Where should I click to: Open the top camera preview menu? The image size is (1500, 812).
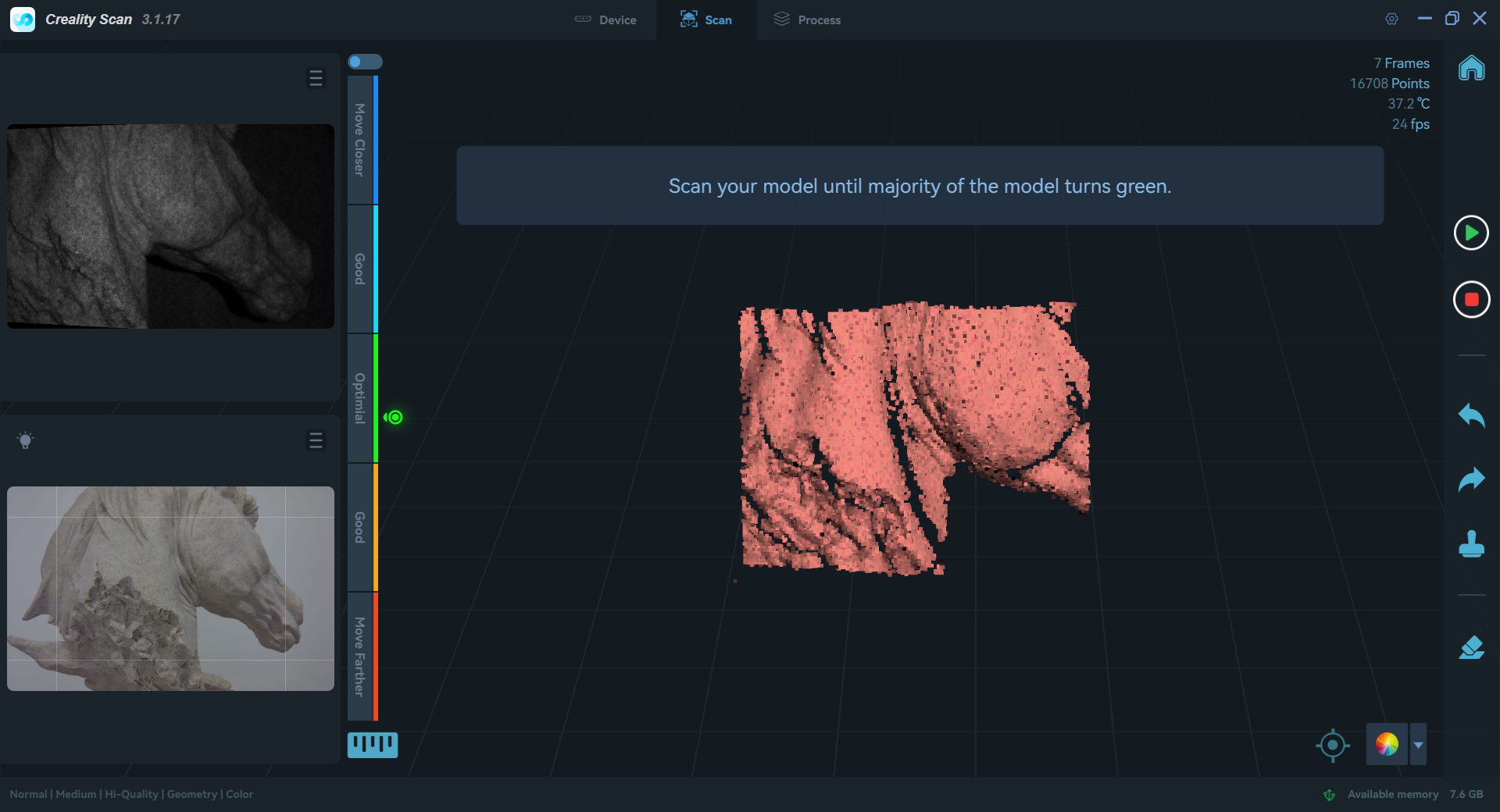(x=316, y=78)
